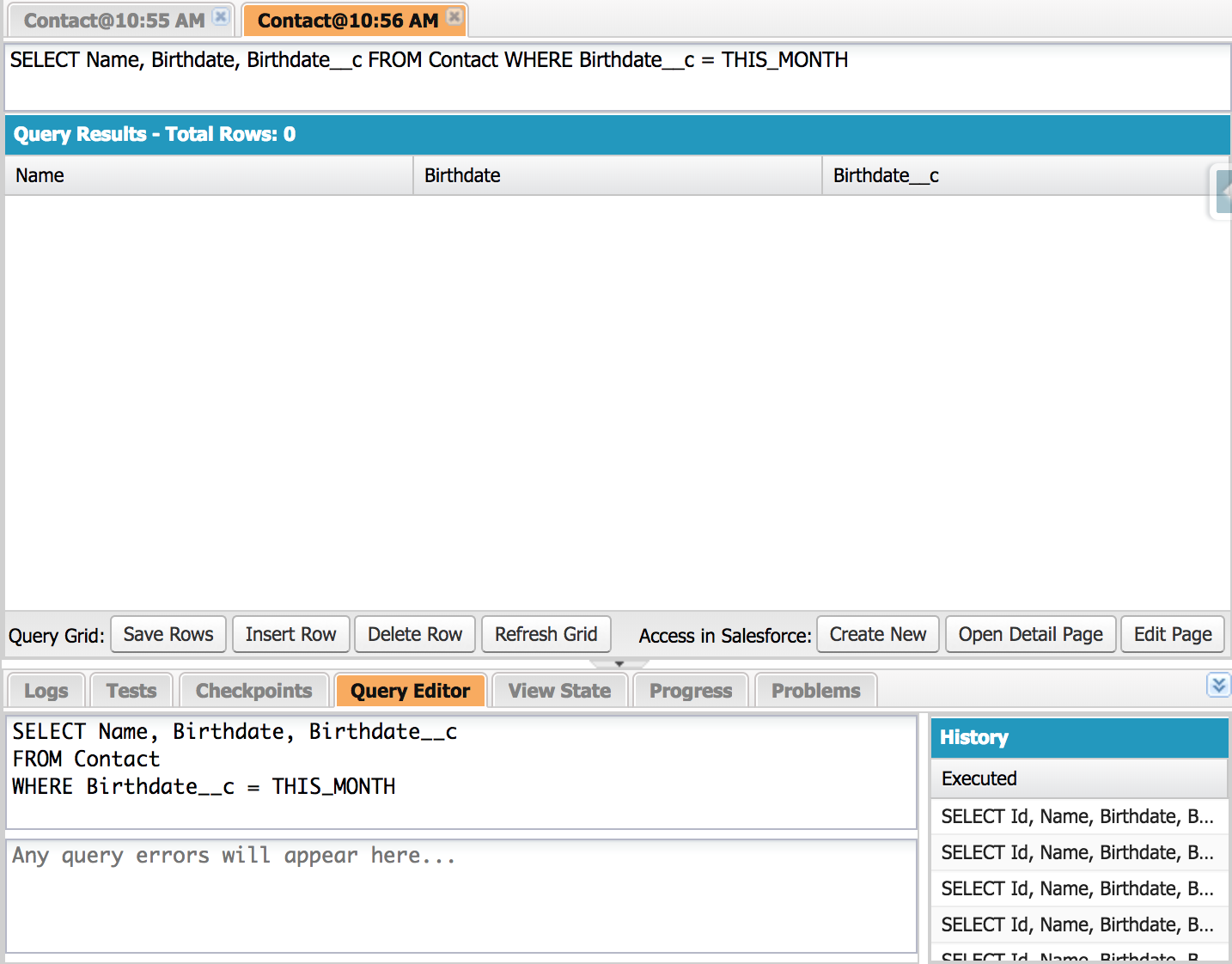
Task: Click the Delete Row button
Action: click(x=415, y=634)
